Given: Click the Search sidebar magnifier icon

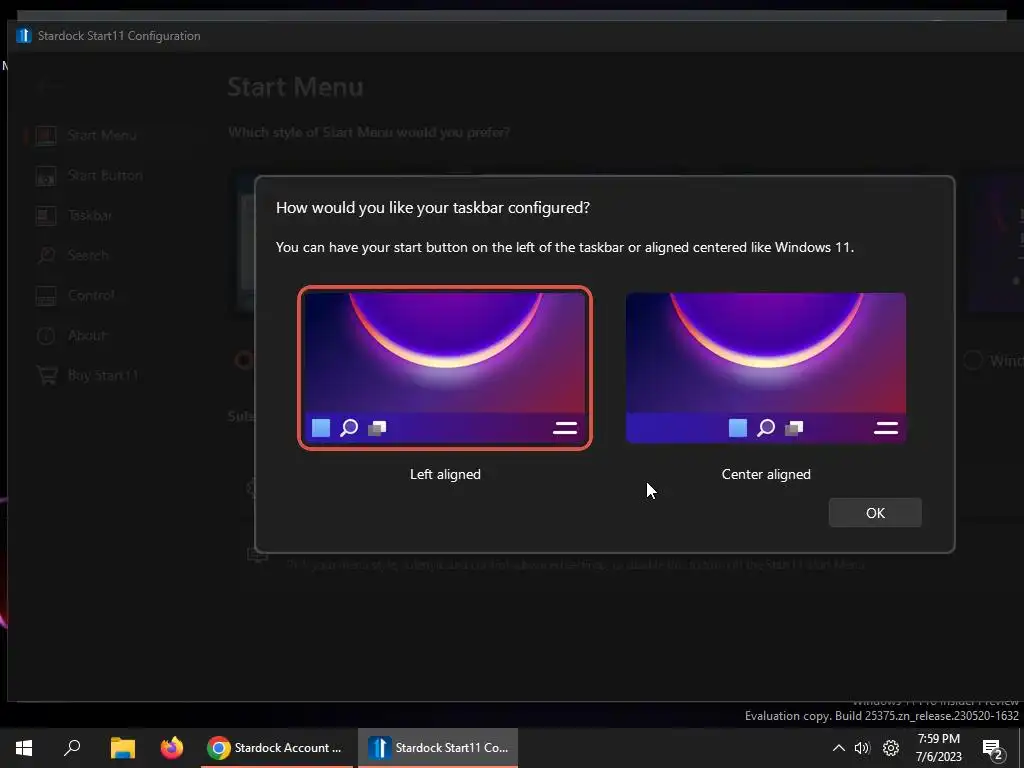Looking at the screenshot, I should tap(46, 255).
